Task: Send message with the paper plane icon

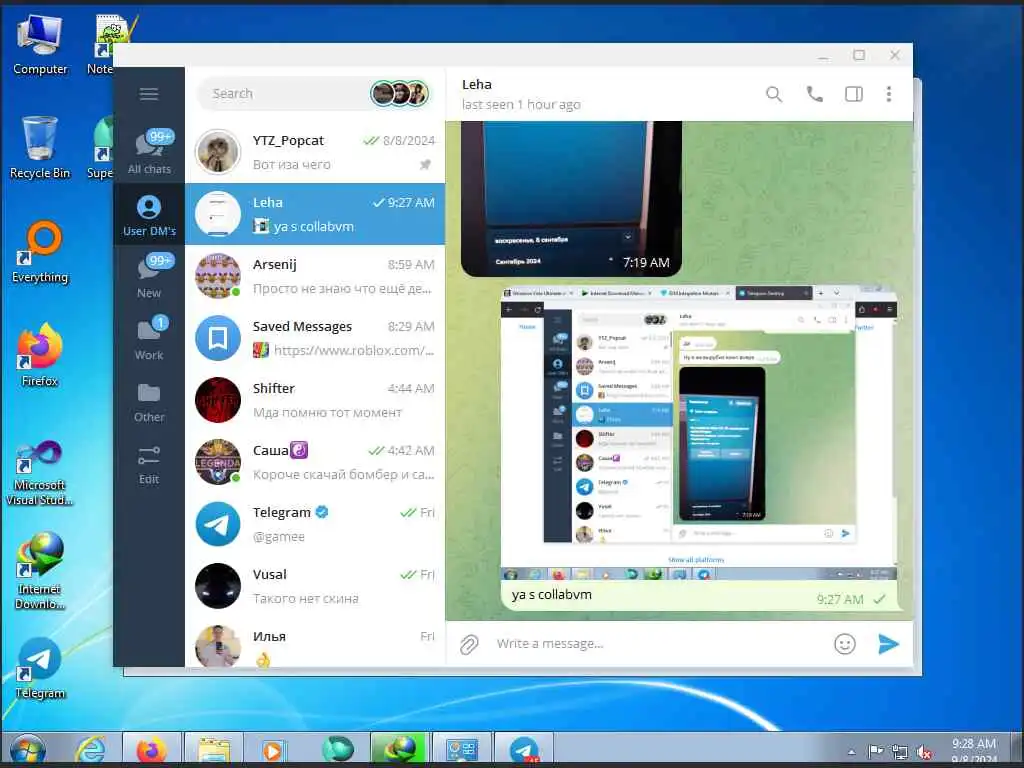Action: 888,644
